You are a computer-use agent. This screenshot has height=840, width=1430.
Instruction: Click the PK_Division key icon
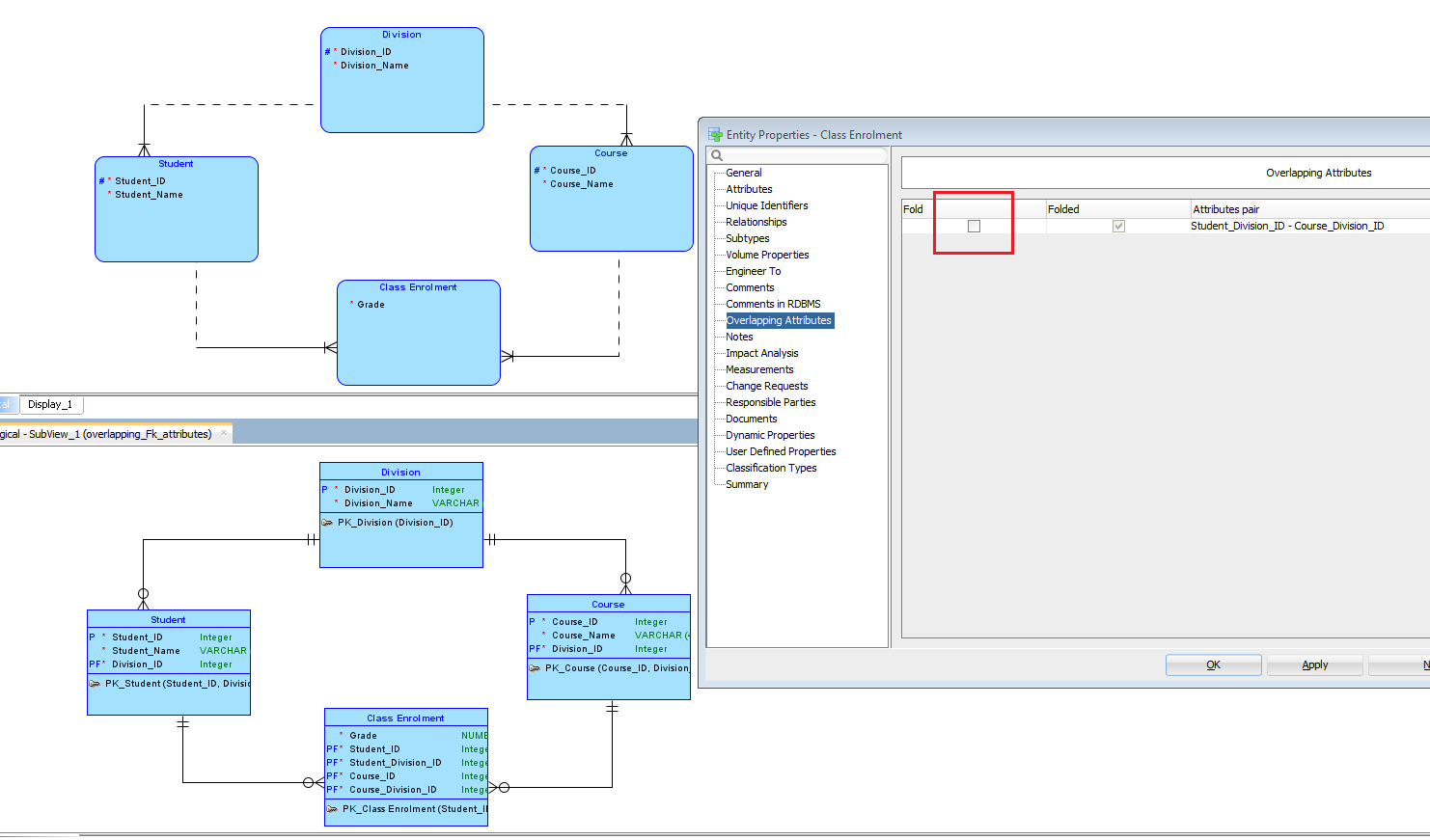tap(327, 523)
